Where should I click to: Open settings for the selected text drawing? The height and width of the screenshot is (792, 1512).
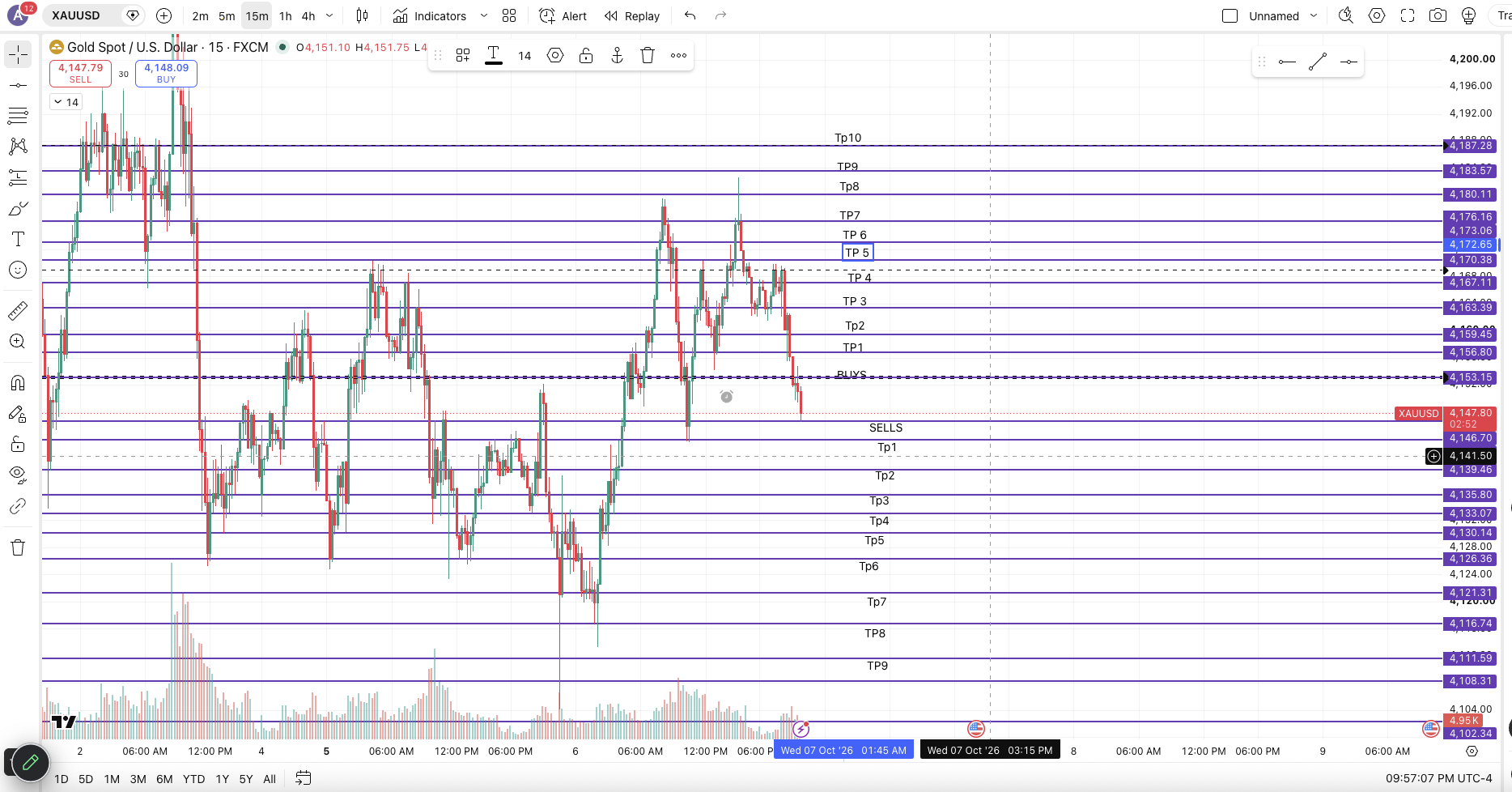[555, 55]
